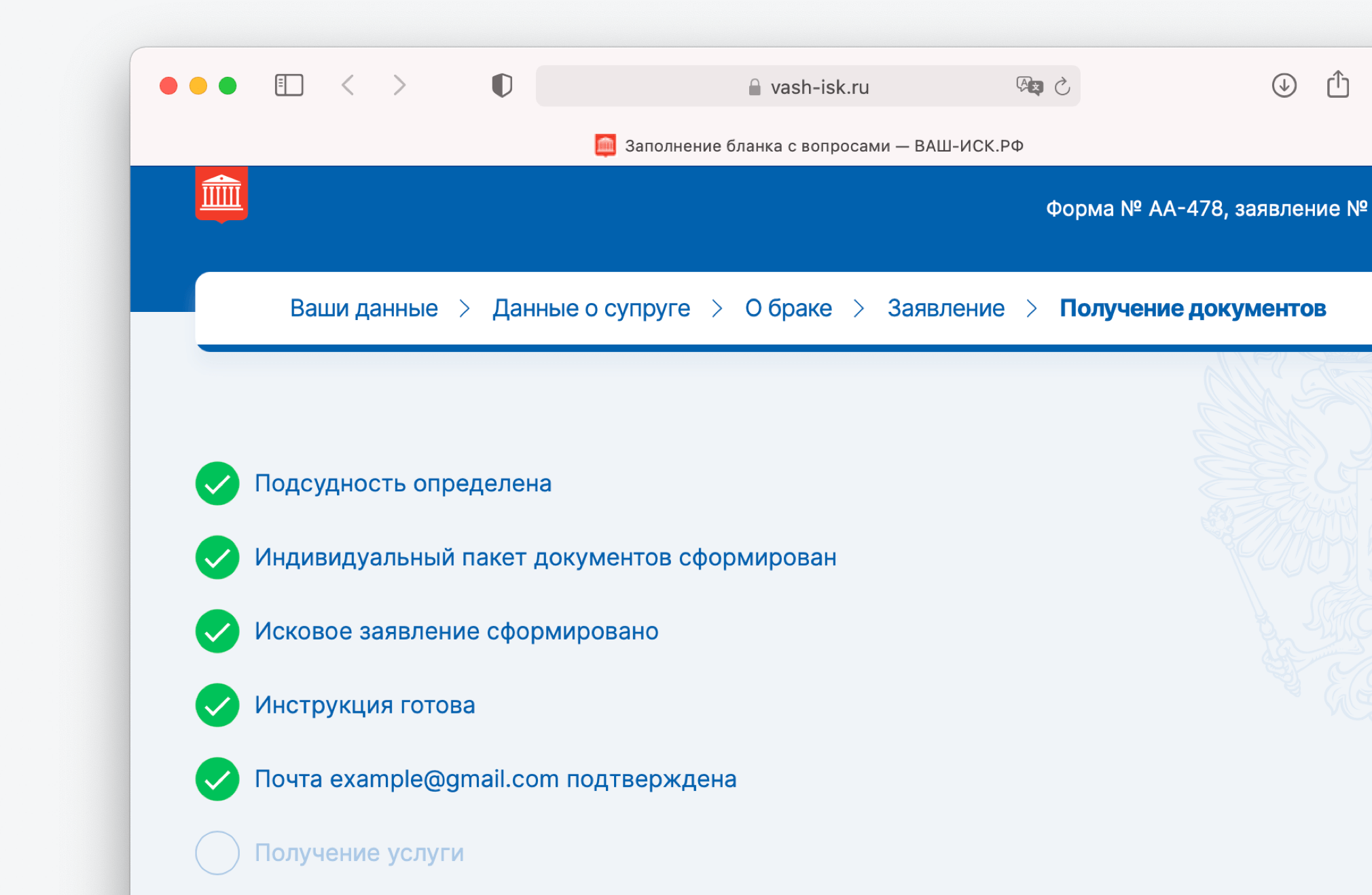
Task: Click the red courthouse site logo
Action: (221, 194)
